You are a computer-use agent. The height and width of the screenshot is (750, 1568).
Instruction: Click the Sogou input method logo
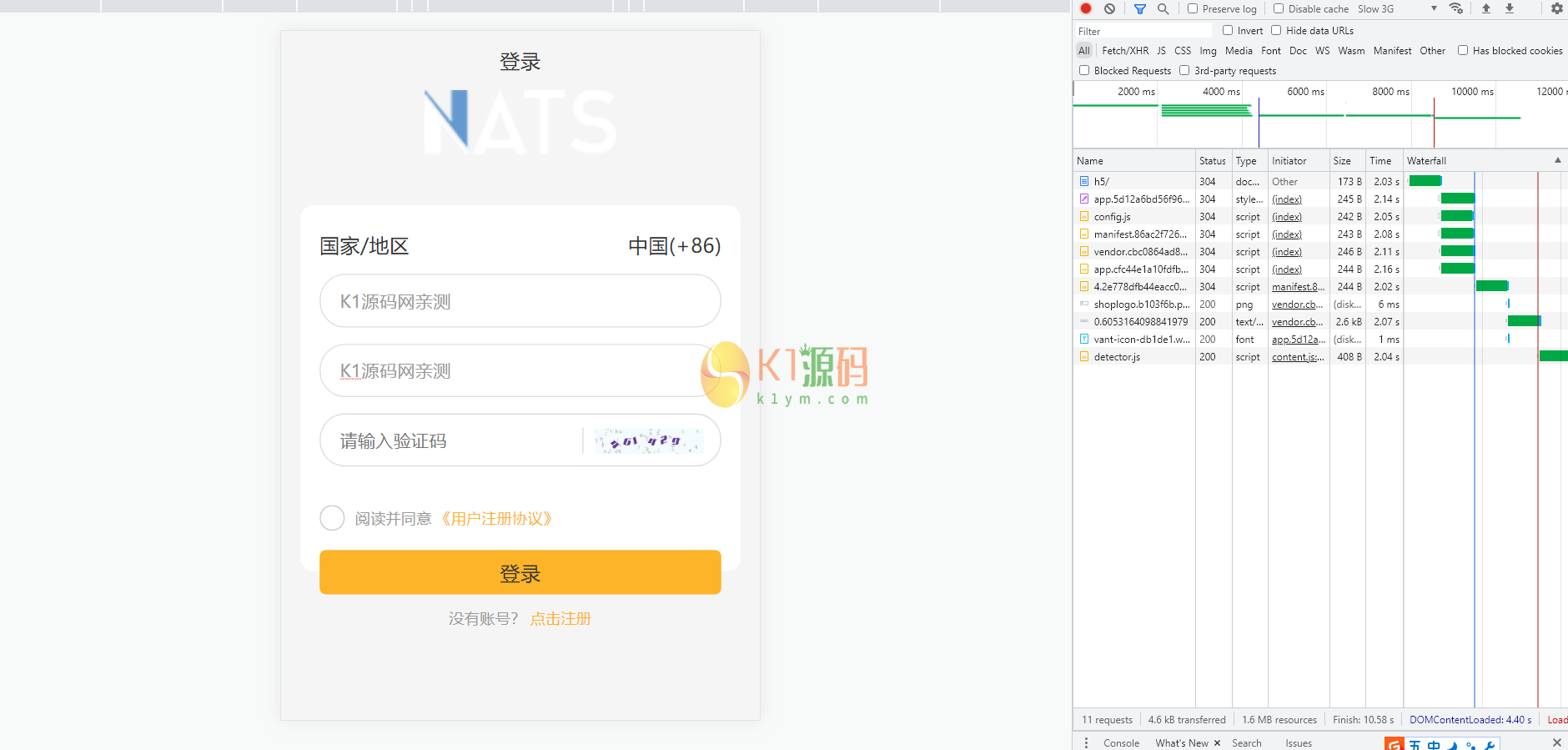click(1394, 744)
